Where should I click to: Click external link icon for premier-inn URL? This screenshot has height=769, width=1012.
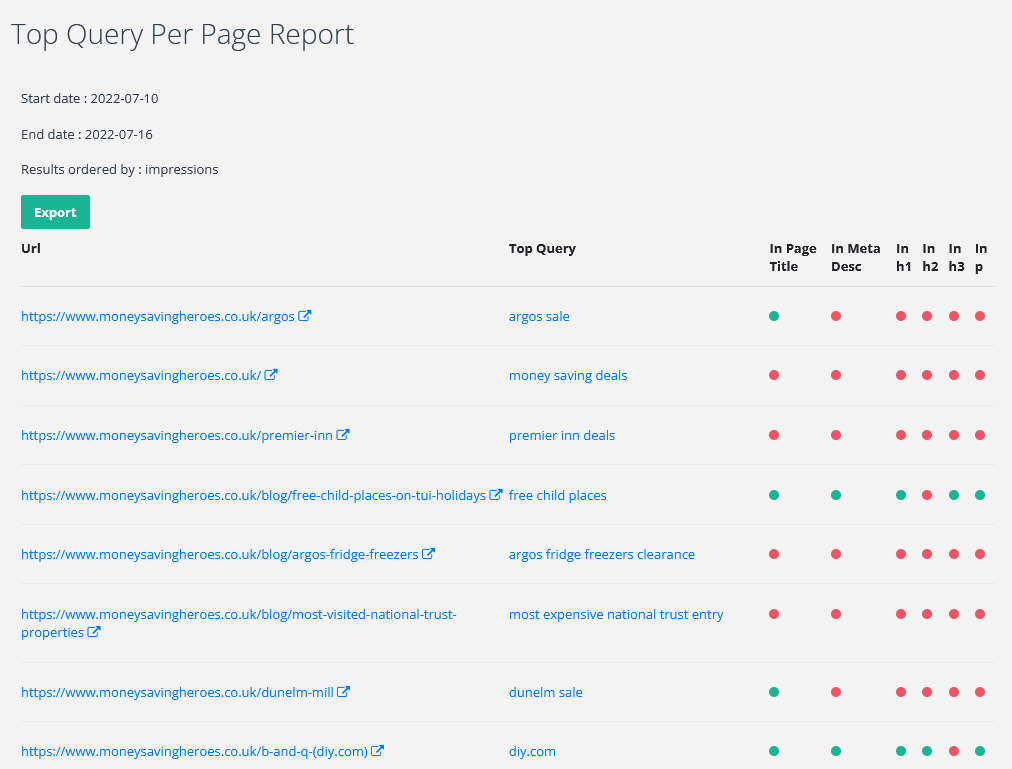[343, 435]
